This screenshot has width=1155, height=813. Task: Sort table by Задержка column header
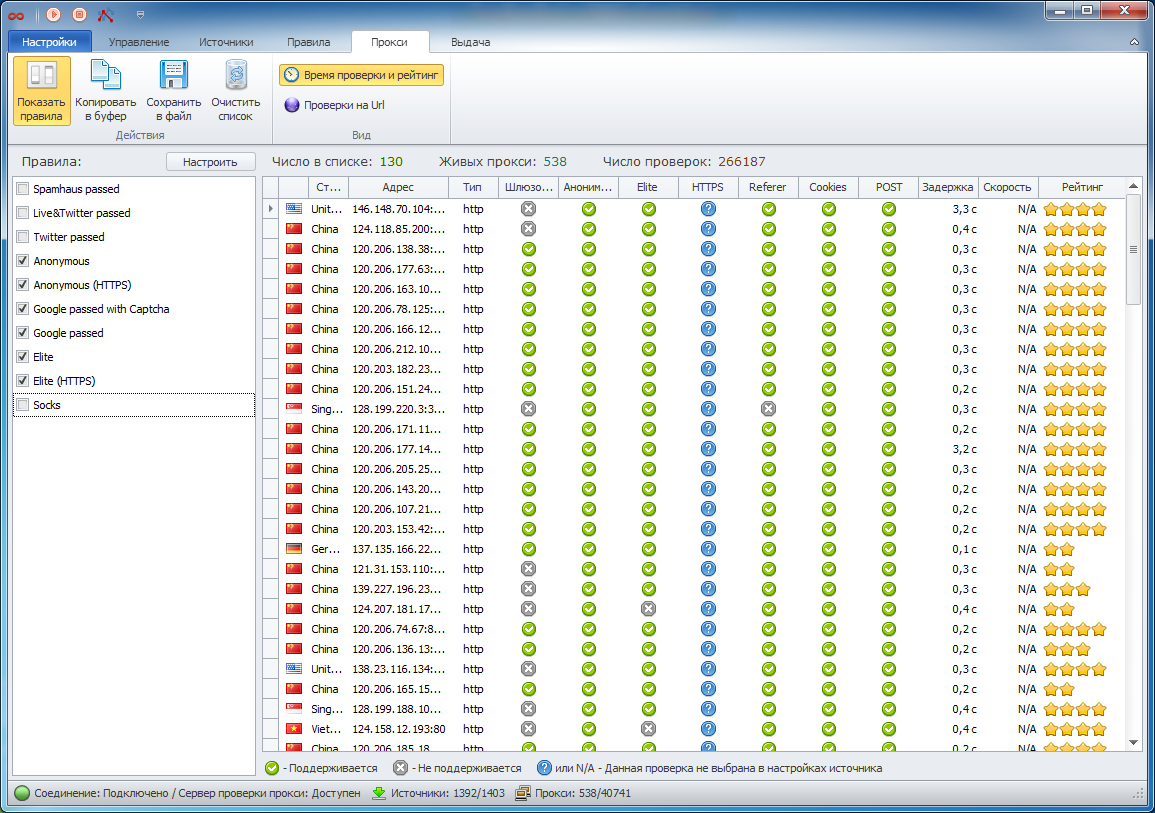(947, 187)
